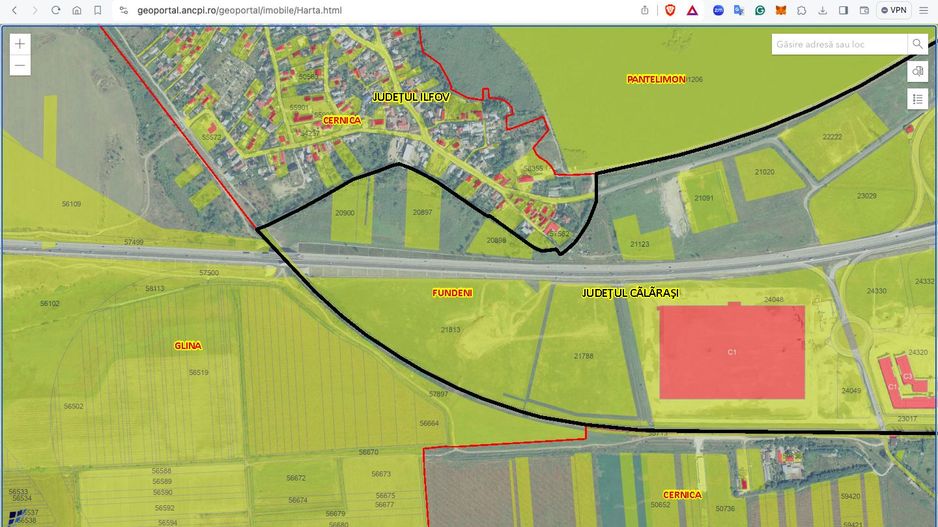This screenshot has height=527, width=938.
Task: Click parcel 56502 on the map
Action: tap(74, 407)
